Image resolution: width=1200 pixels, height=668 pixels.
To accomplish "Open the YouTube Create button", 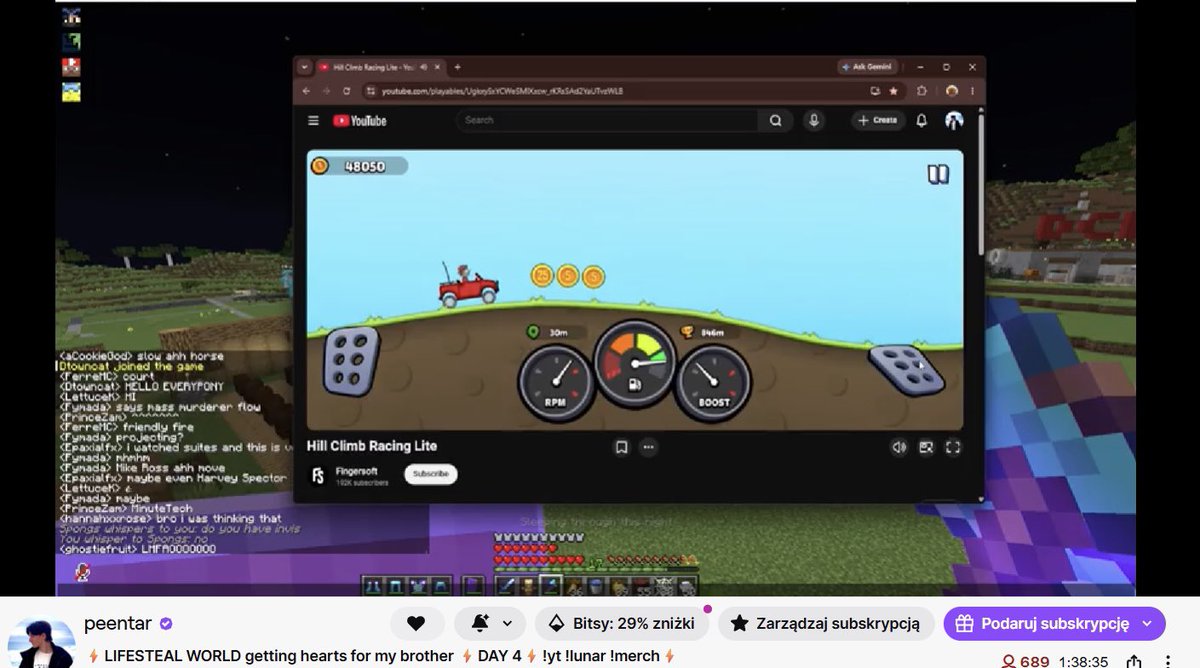I will coord(877,120).
